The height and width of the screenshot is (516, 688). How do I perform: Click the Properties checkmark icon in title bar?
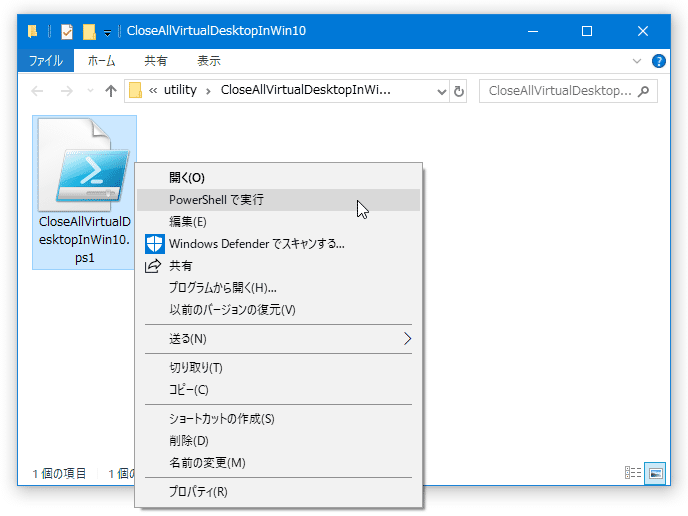point(67,32)
